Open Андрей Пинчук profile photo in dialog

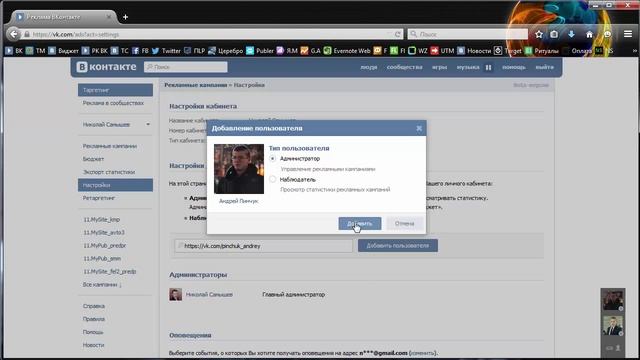pos(239,169)
